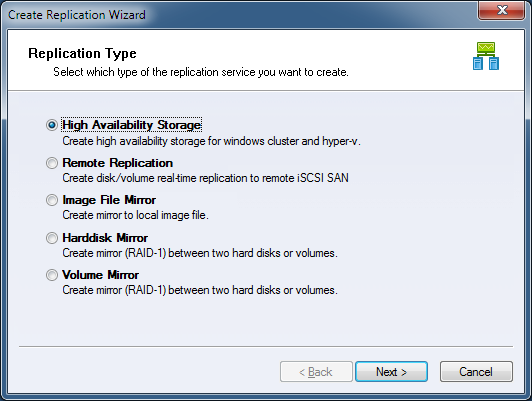This screenshot has height=401, width=532.
Task: Choose the Remote Replication radio circle
Action: 52,163
